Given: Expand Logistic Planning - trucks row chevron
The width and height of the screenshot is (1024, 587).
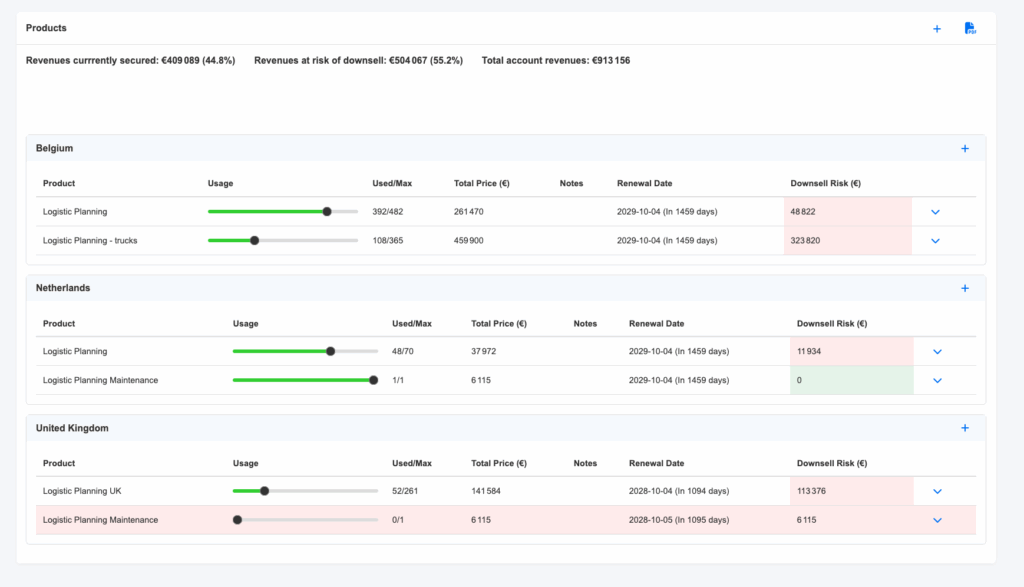Looking at the screenshot, I should pos(936,241).
